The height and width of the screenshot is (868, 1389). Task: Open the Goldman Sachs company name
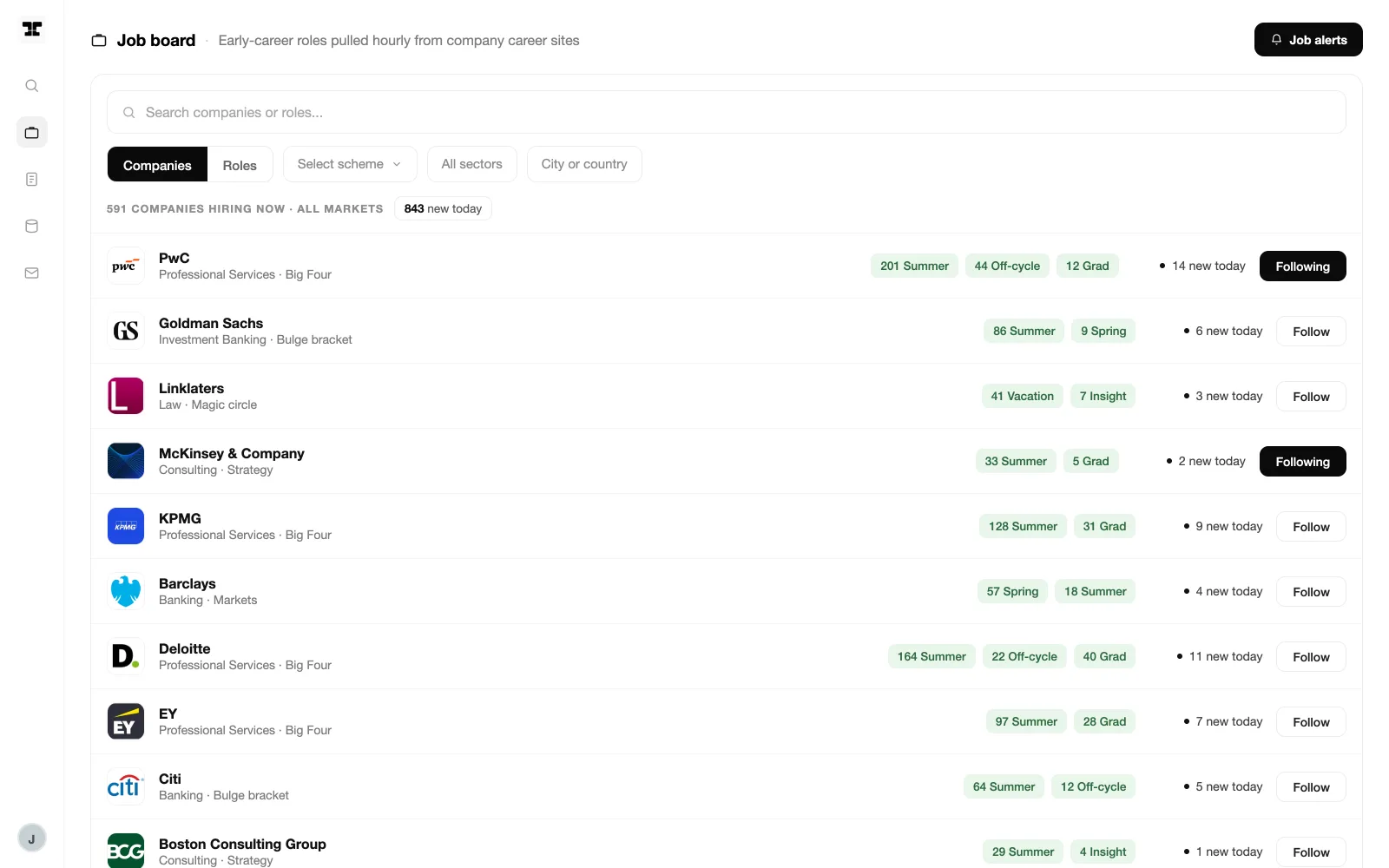(x=211, y=323)
